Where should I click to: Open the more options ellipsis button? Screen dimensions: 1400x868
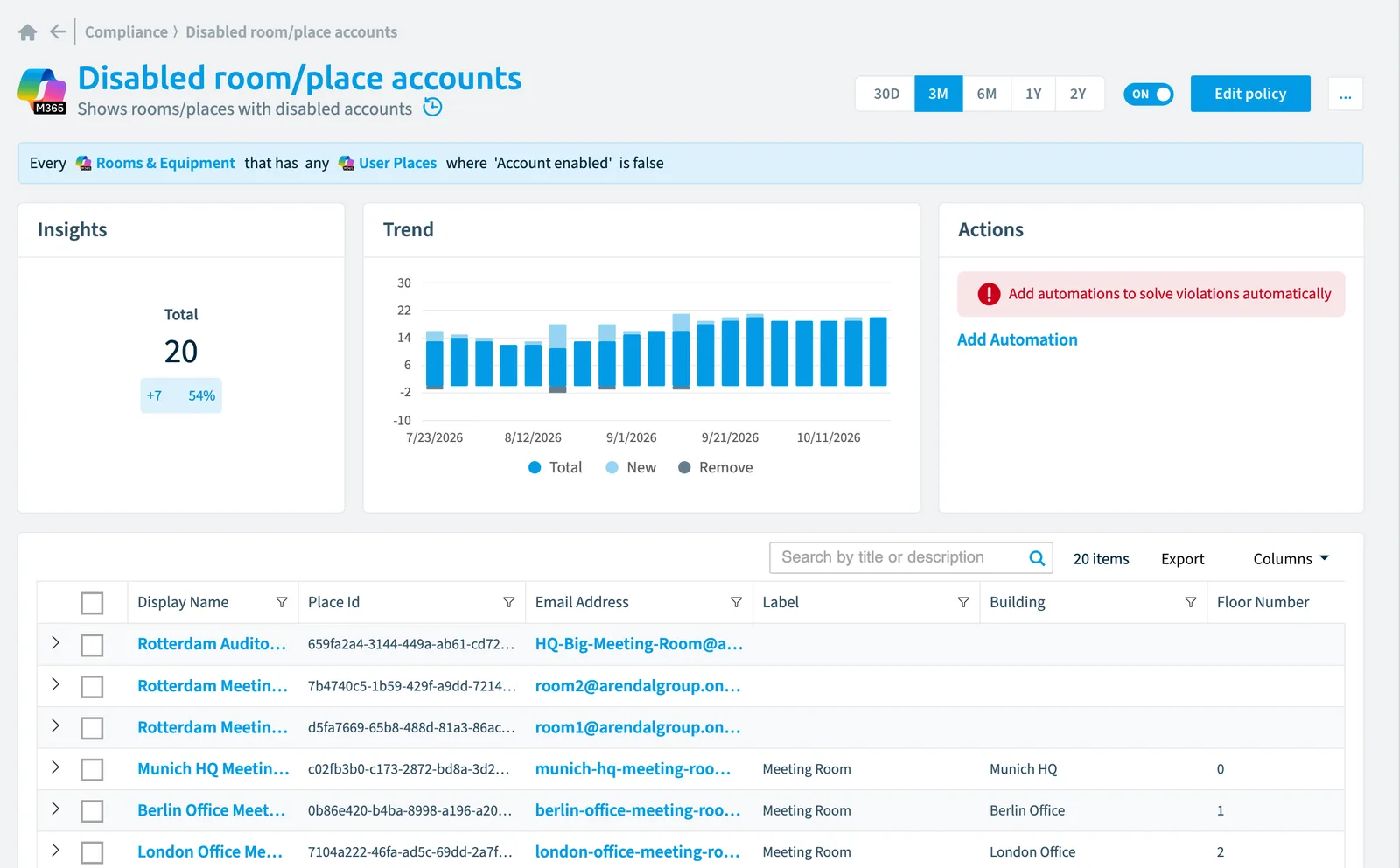tap(1345, 94)
